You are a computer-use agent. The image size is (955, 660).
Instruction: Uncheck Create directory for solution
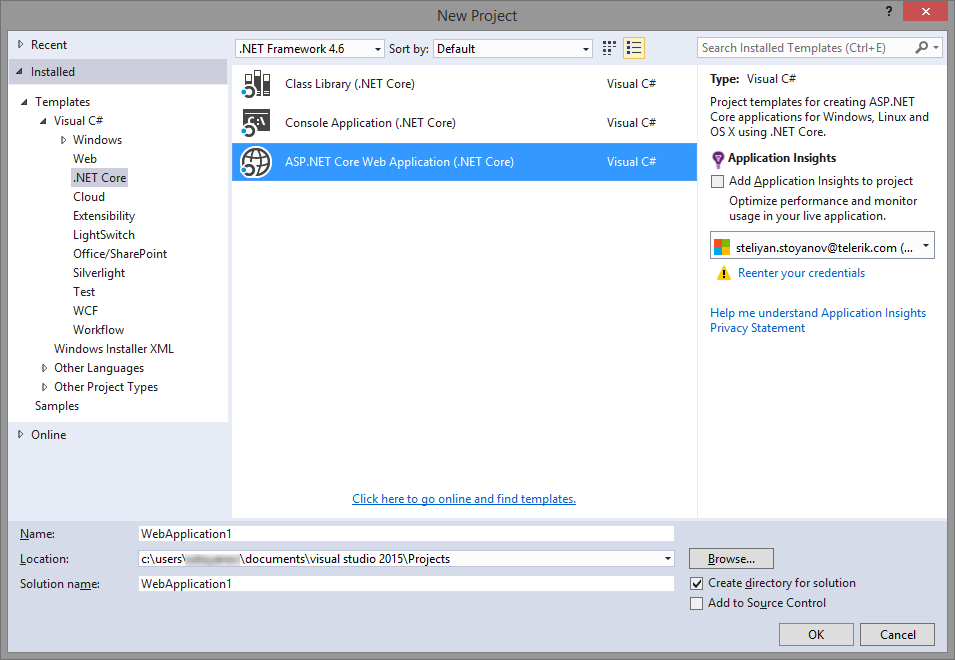click(x=696, y=583)
